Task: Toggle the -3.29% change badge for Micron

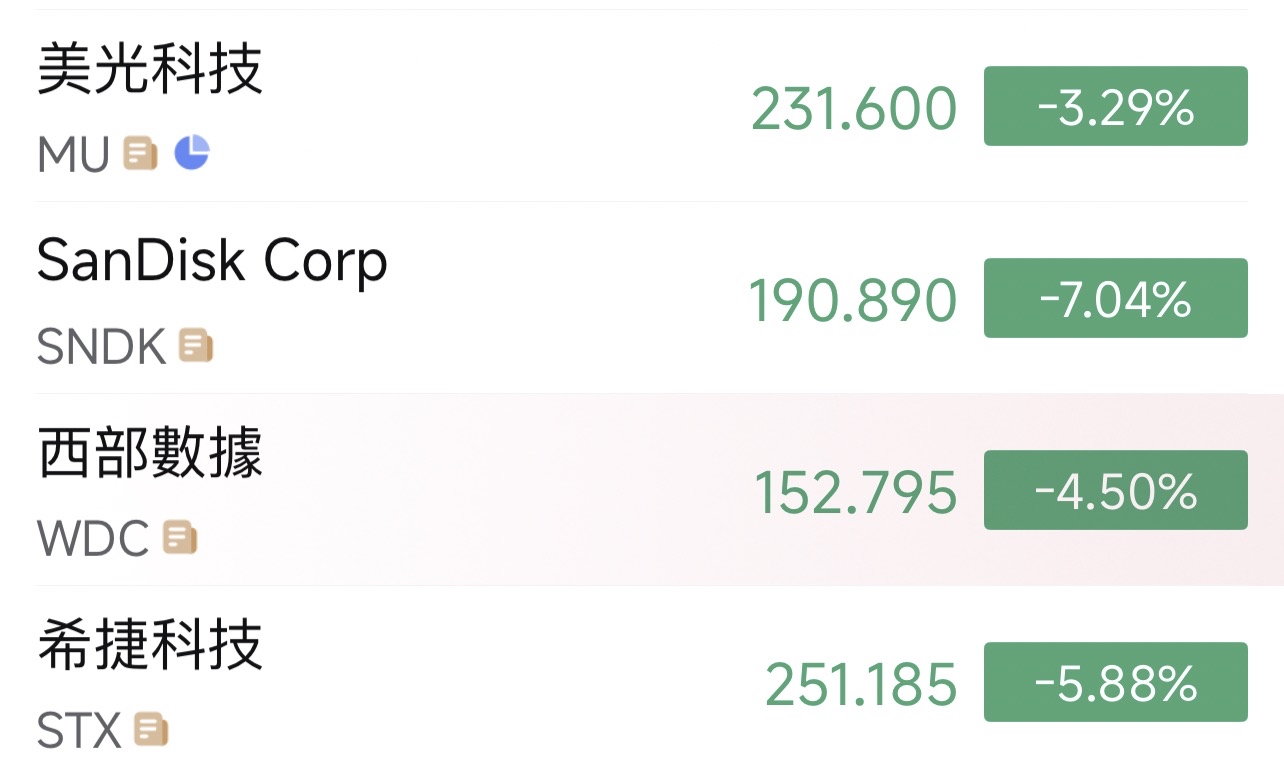Action: [1116, 106]
